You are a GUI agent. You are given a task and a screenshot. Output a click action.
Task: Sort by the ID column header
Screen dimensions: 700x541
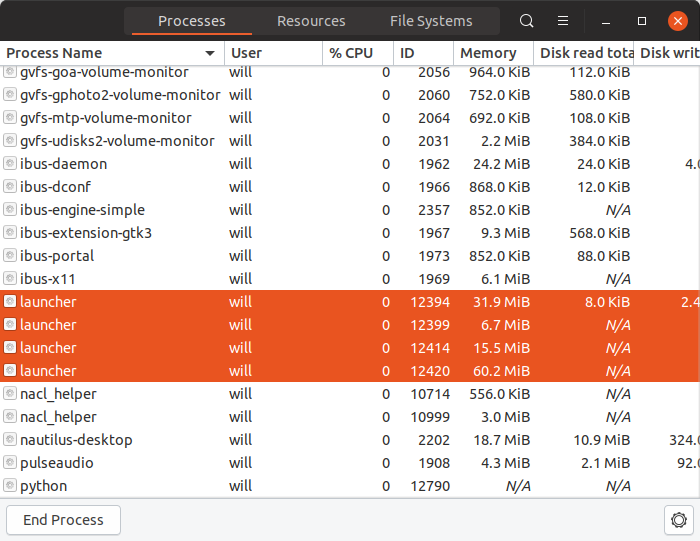click(x=408, y=53)
